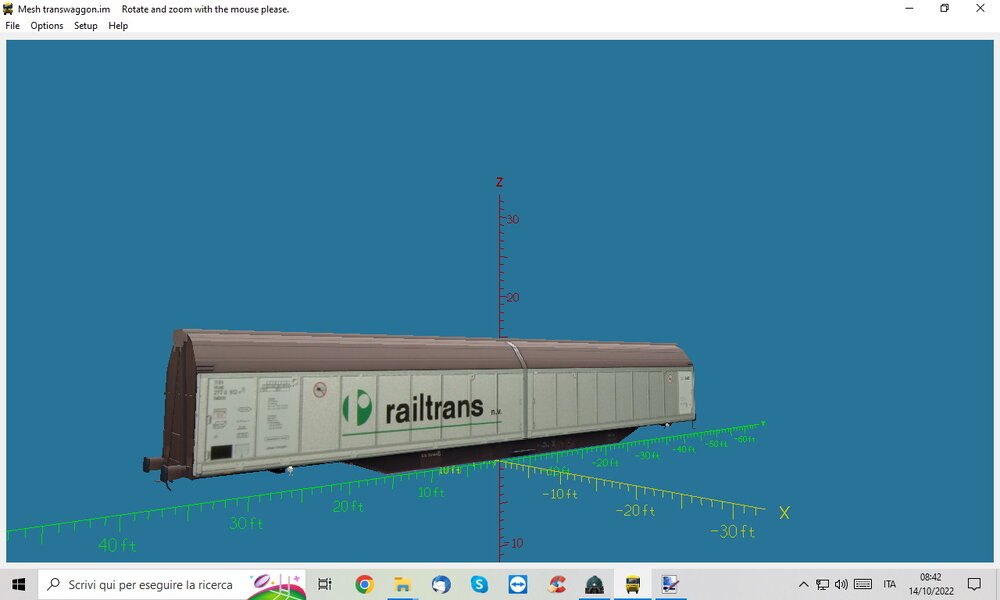
Task: Launch Google Chrome from taskbar
Action: [364, 584]
